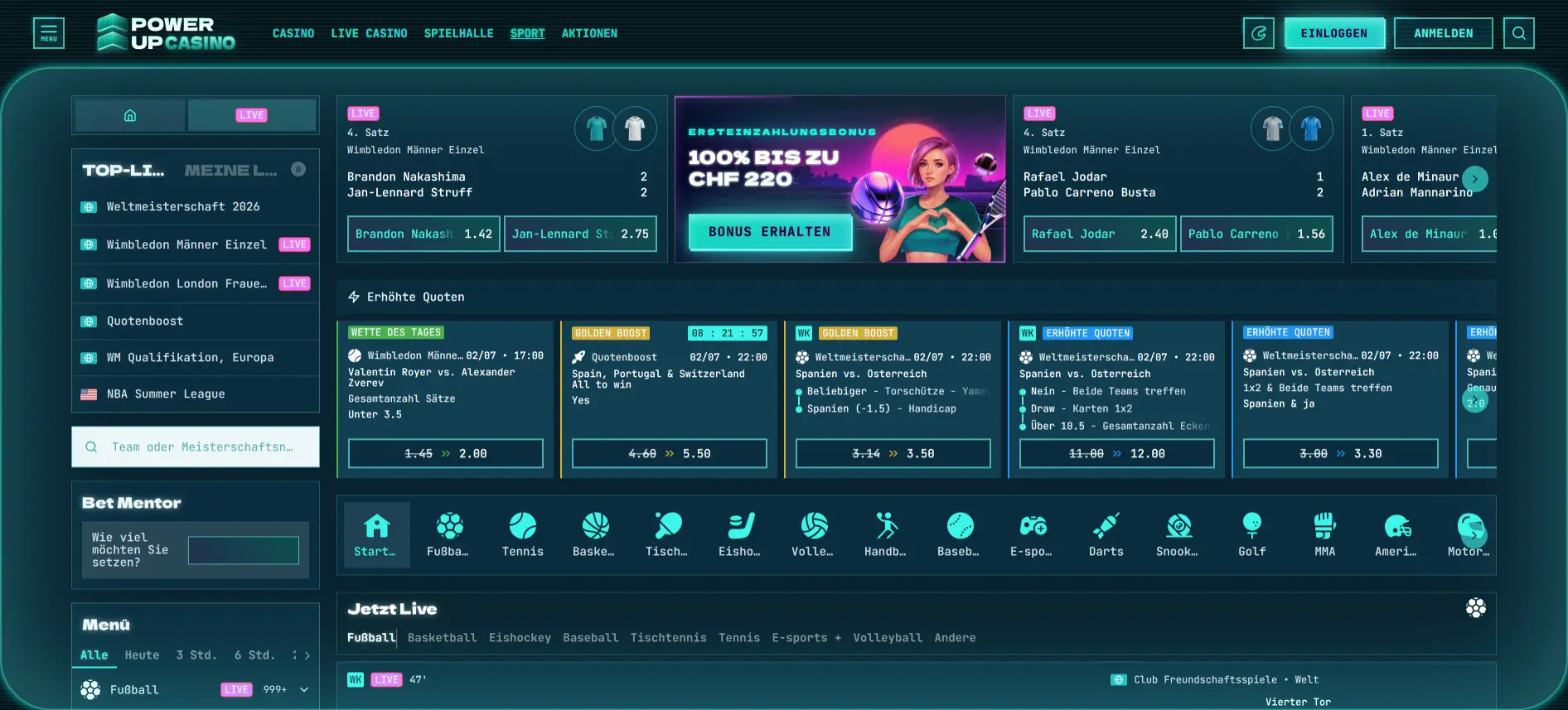Viewport: 1568px width, 710px height.
Task: Focus the Bet Mentor stake input
Action: [244, 550]
